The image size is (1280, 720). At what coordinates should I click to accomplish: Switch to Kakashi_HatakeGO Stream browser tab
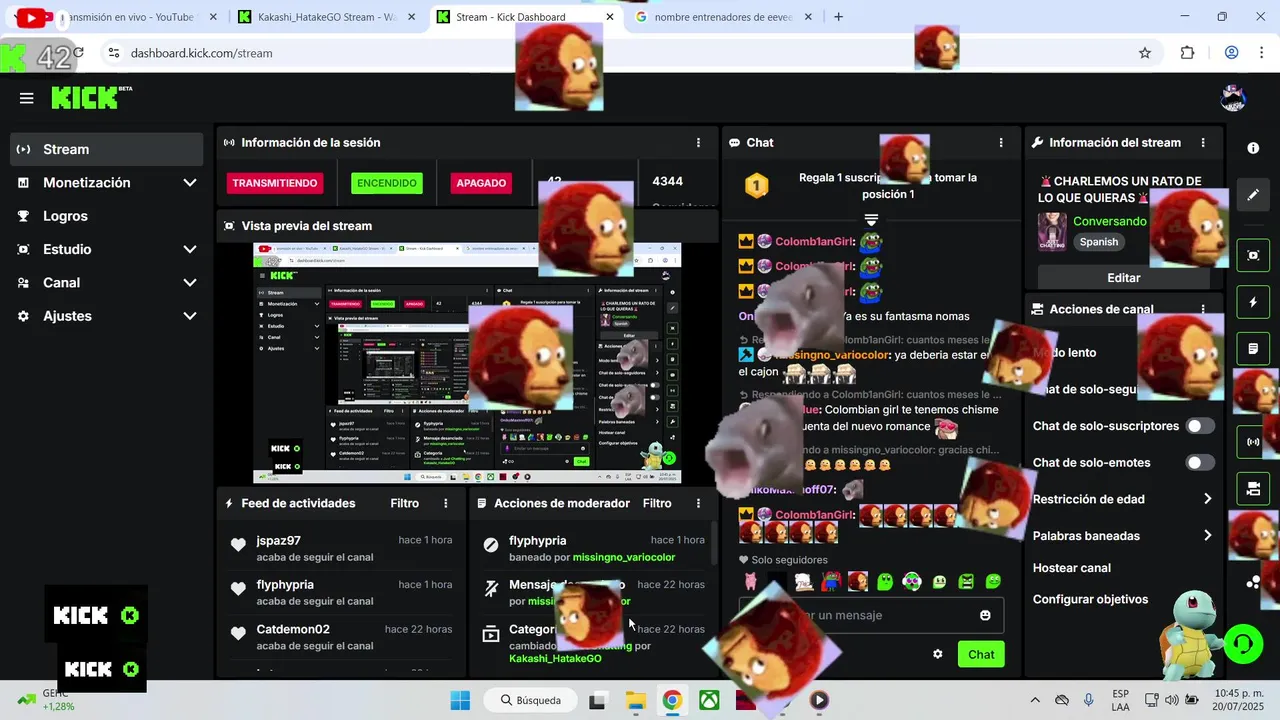(327, 17)
